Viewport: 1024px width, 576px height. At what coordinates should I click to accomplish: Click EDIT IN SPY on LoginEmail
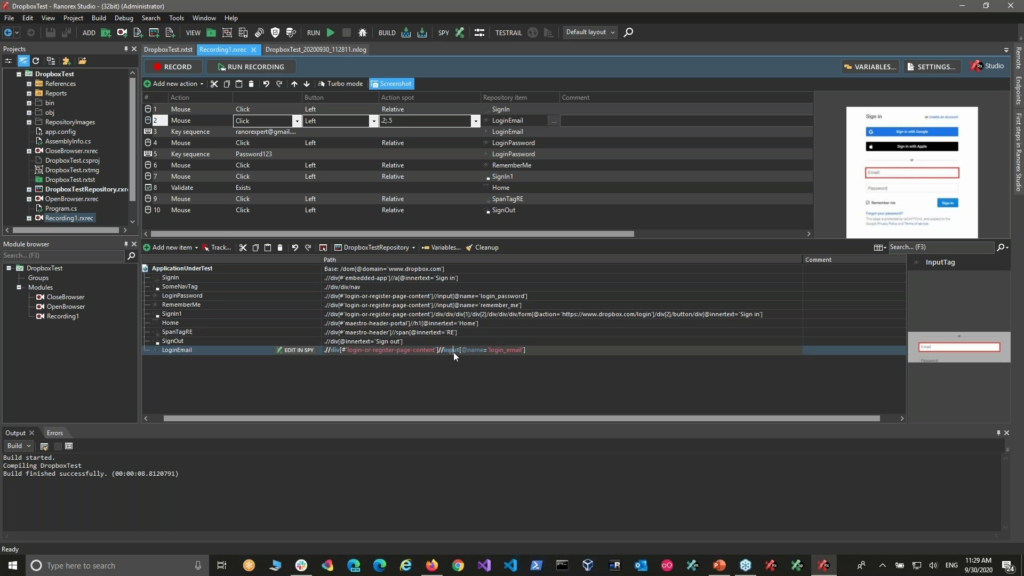click(295, 350)
